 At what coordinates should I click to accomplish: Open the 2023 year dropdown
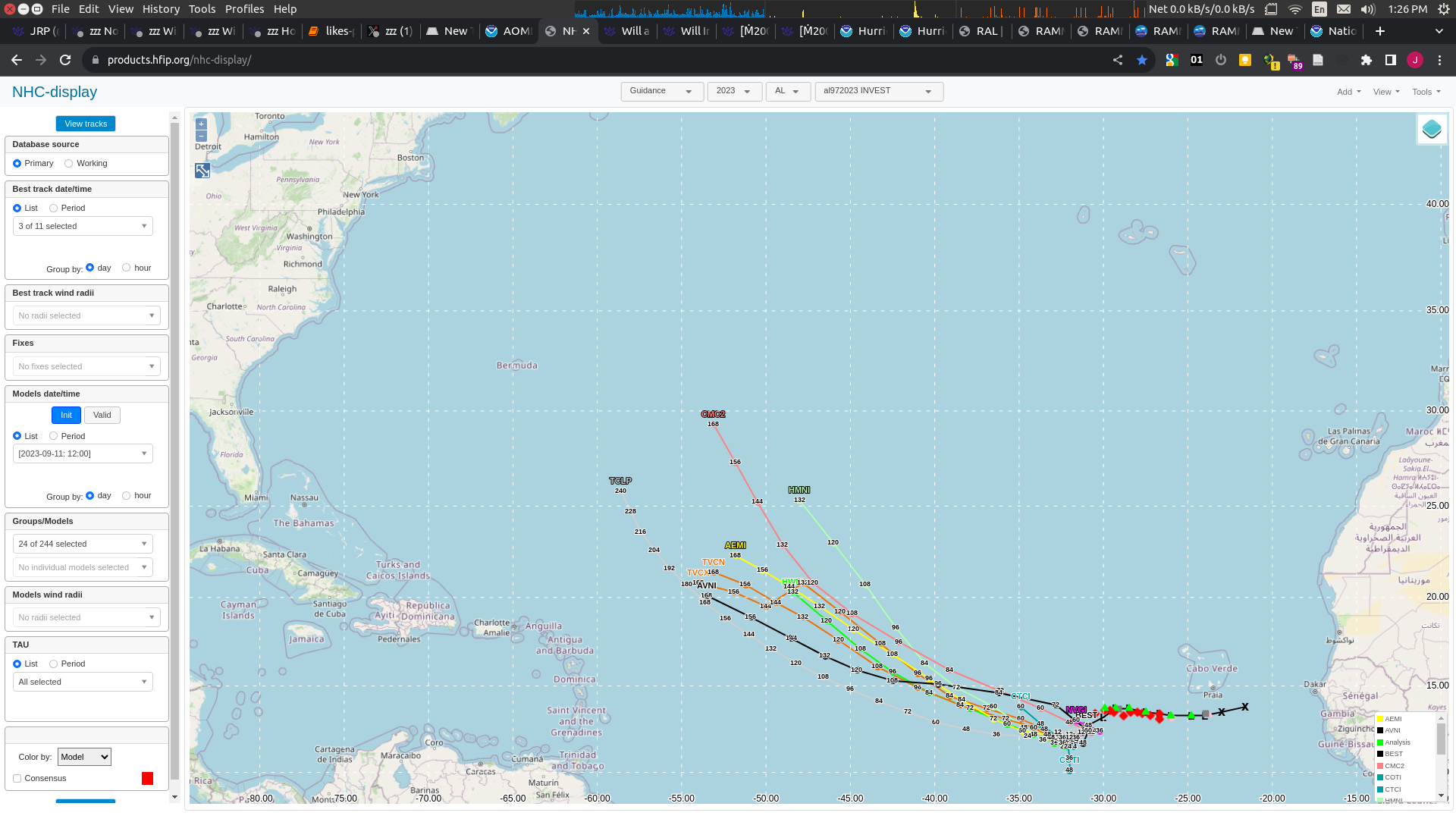[x=734, y=91]
